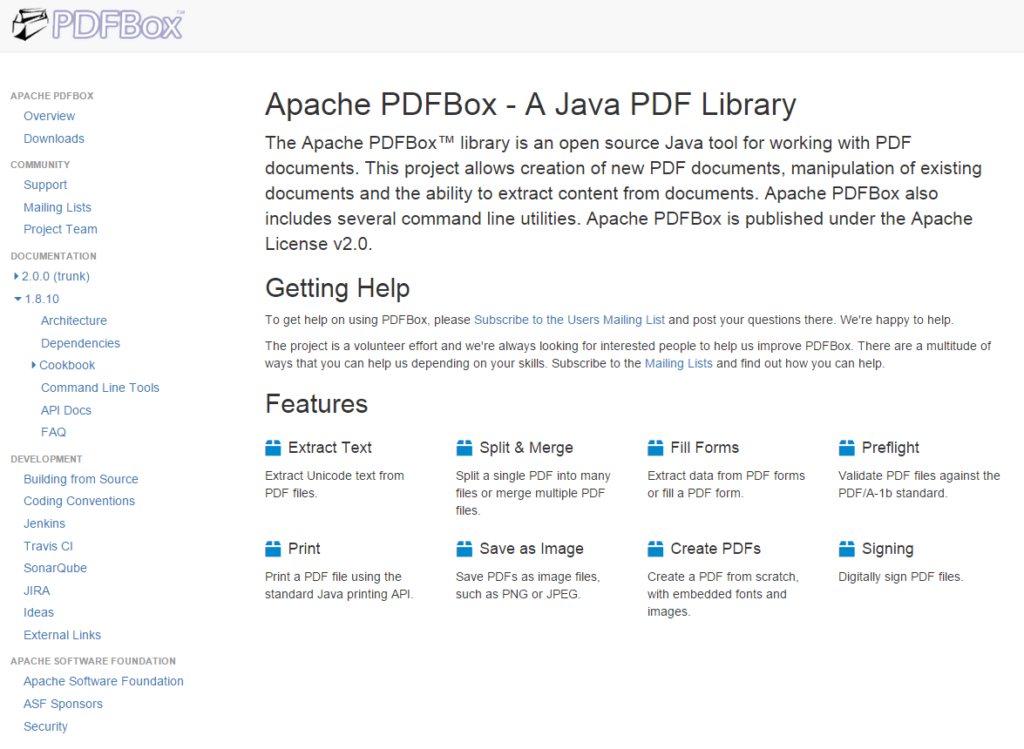1024x749 pixels.
Task: Open the Travis CI link
Action: [x=48, y=547]
